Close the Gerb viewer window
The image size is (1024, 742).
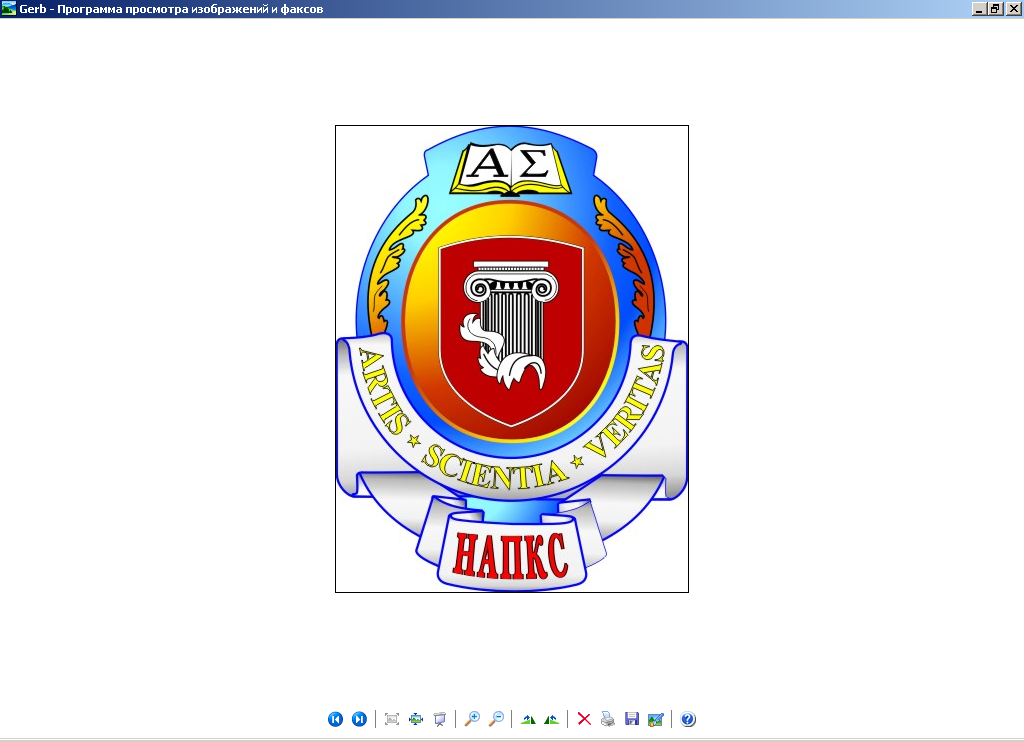point(1014,8)
